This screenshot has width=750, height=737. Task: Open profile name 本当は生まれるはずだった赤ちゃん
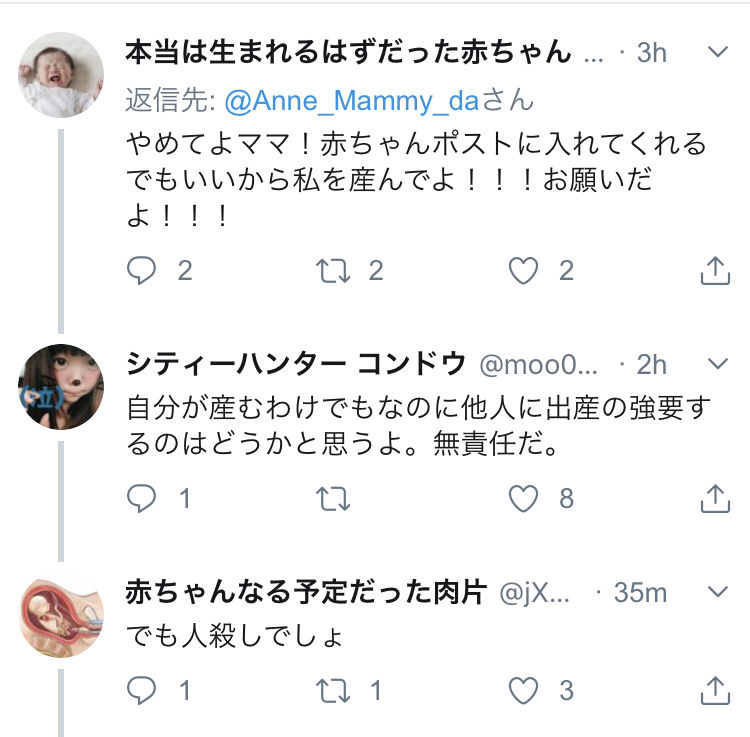click(x=348, y=52)
